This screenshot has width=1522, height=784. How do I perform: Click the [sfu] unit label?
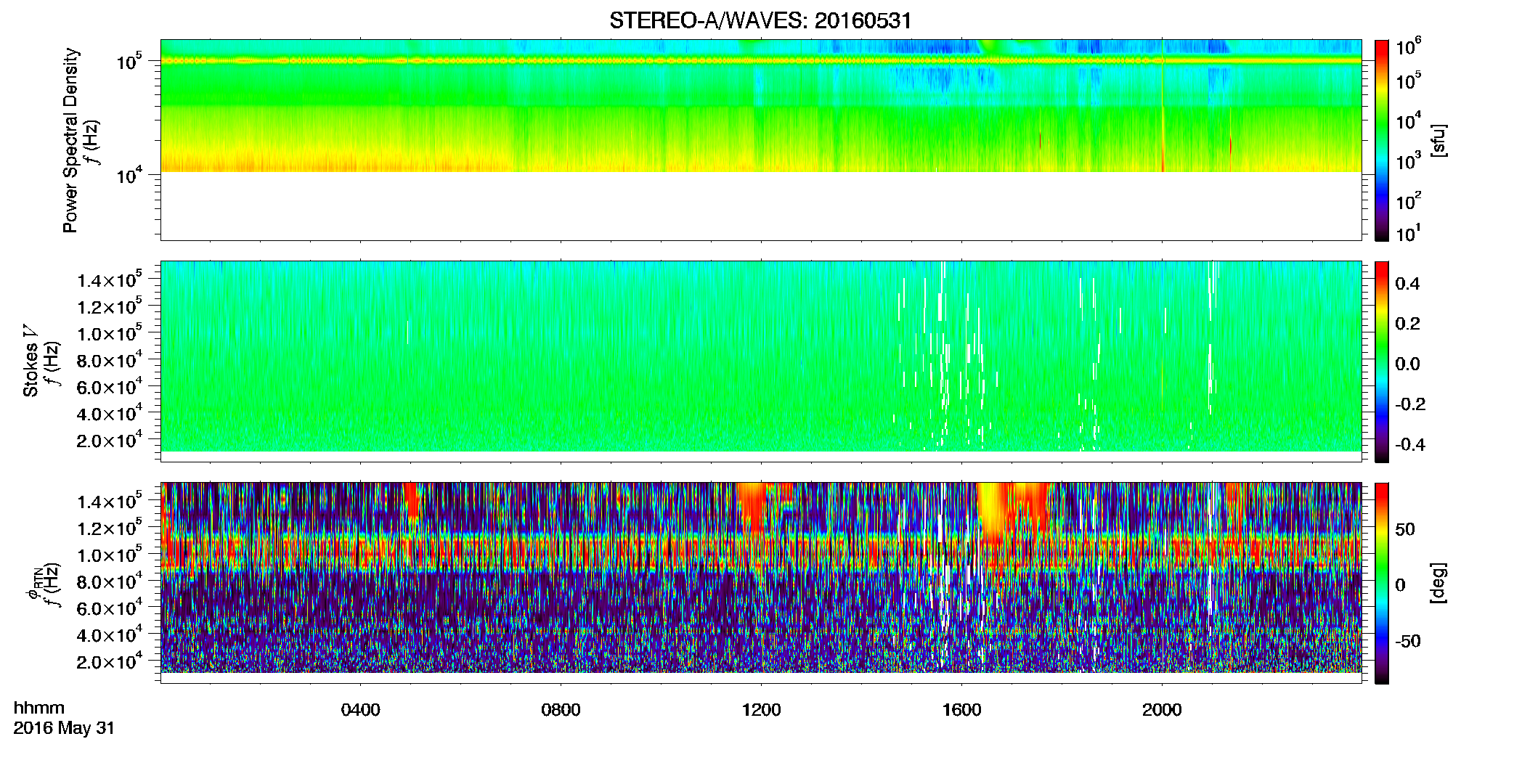click(x=1438, y=140)
